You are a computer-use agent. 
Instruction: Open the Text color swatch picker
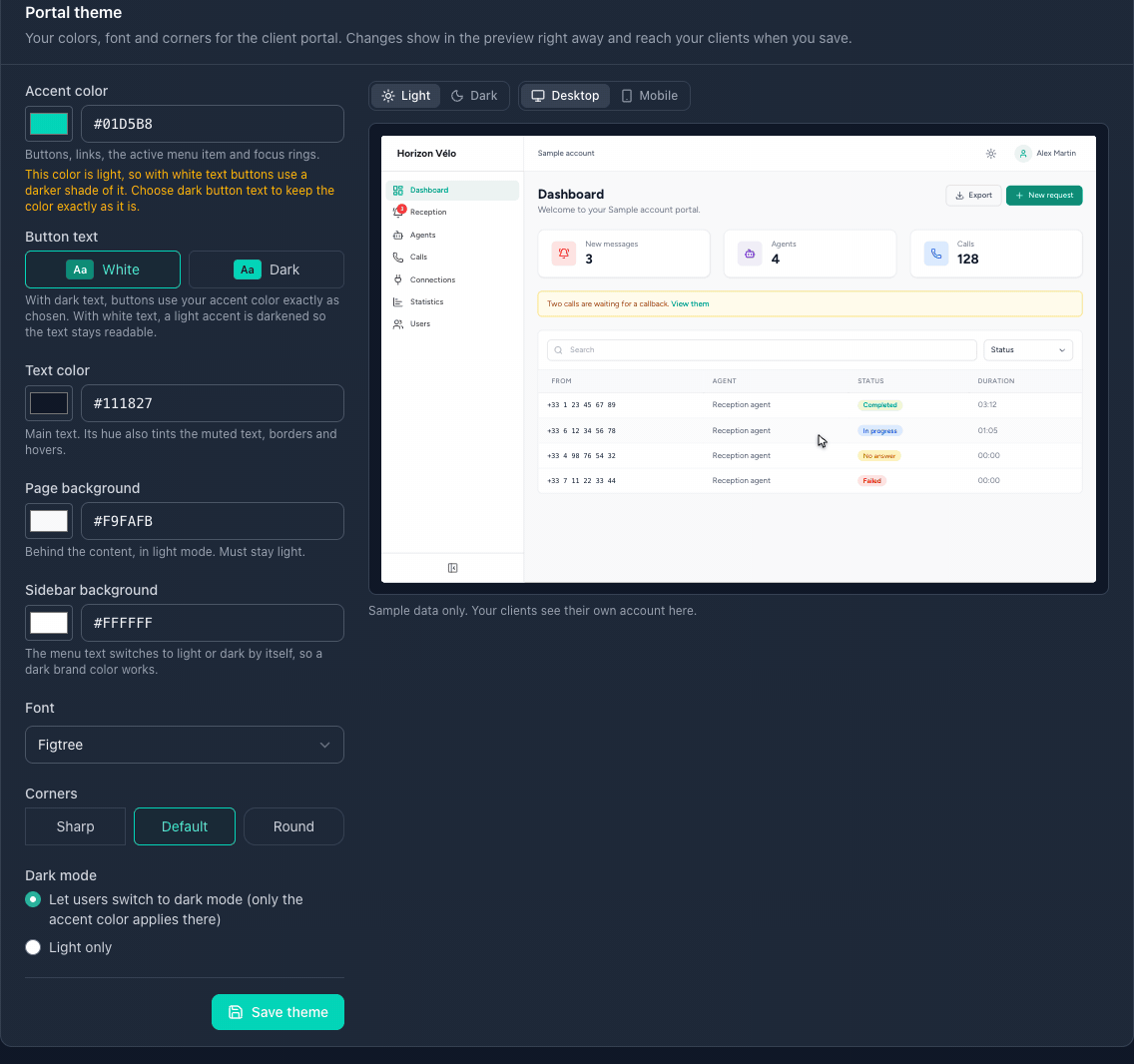[49, 403]
